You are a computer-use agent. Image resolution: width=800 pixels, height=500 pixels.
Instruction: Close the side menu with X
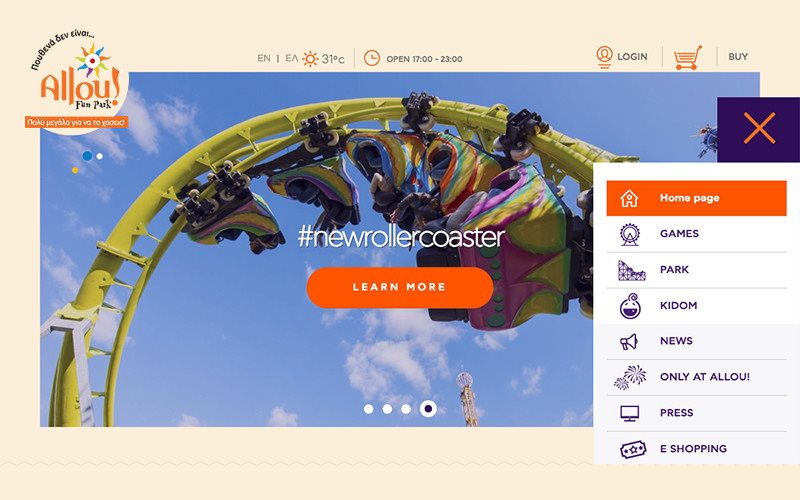click(x=759, y=128)
